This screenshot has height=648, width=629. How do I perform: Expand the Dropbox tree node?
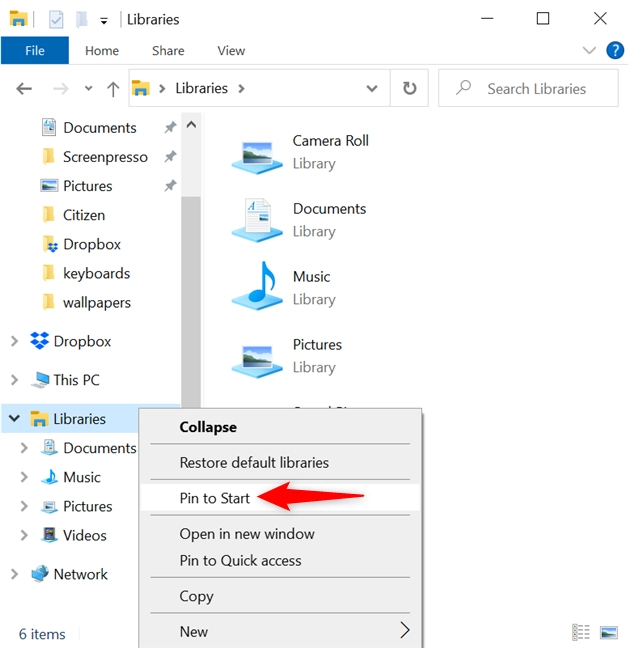tap(14, 341)
